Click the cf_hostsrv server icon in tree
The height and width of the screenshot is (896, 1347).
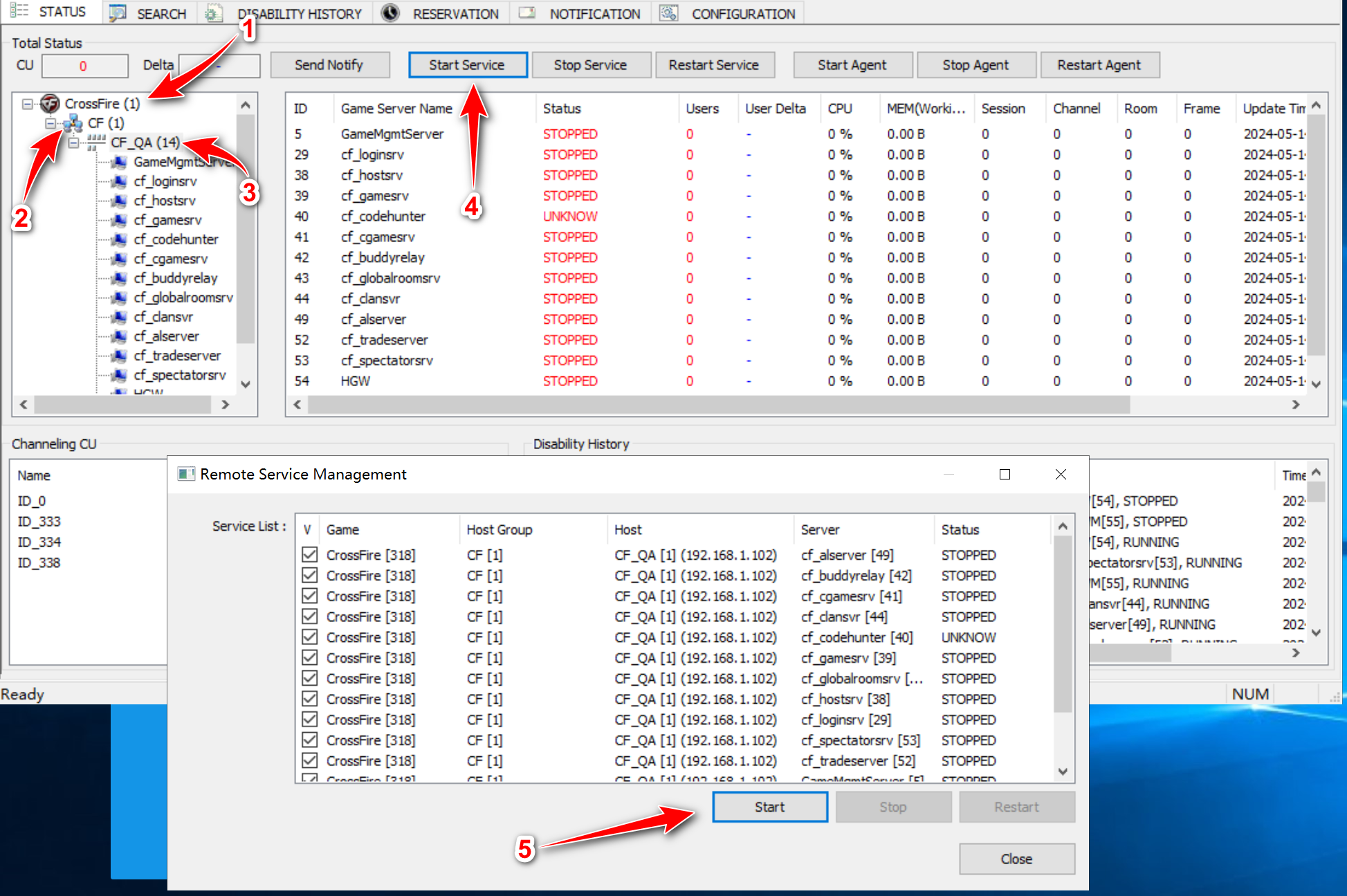(x=120, y=201)
